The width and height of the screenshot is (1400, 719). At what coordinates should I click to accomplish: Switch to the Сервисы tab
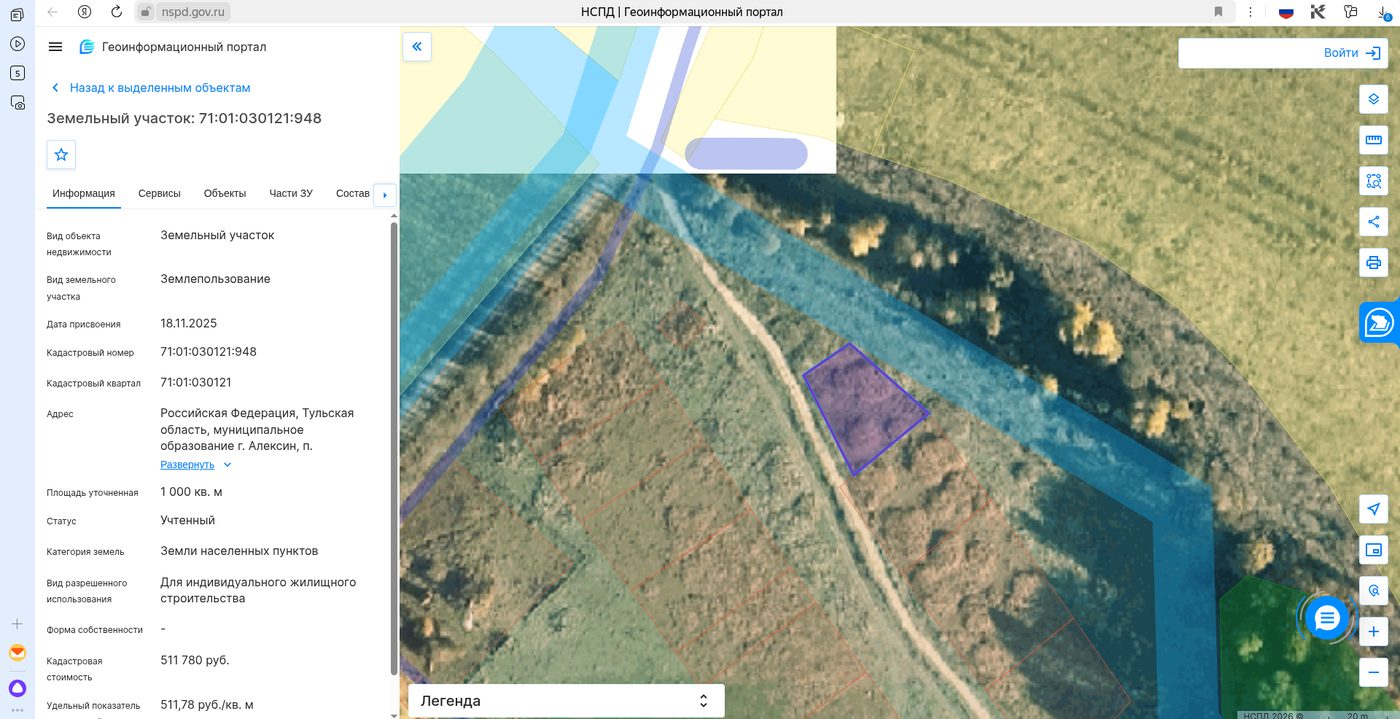point(160,193)
